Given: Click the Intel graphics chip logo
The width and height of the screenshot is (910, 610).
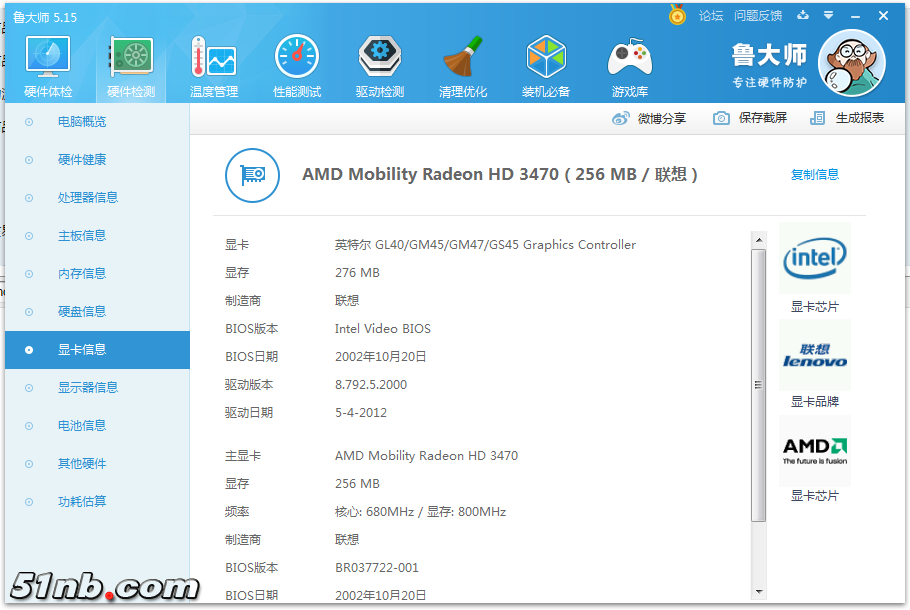Looking at the screenshot, I should tap(815, 258).
